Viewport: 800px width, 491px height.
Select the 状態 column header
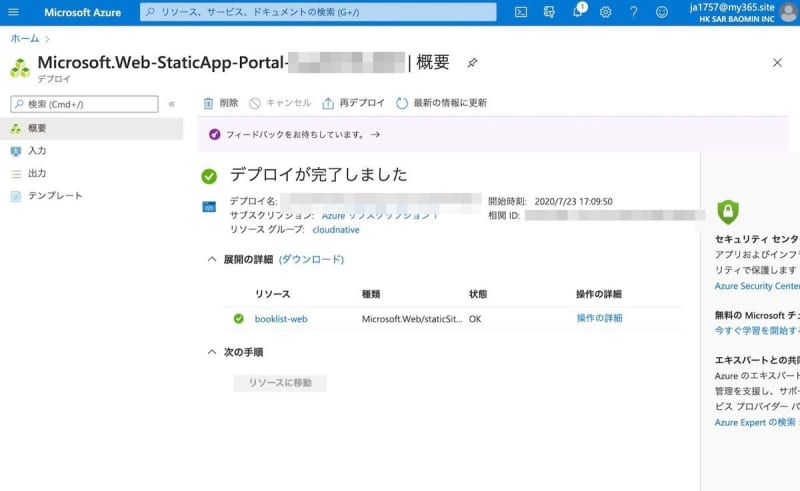tap(478, 294)
